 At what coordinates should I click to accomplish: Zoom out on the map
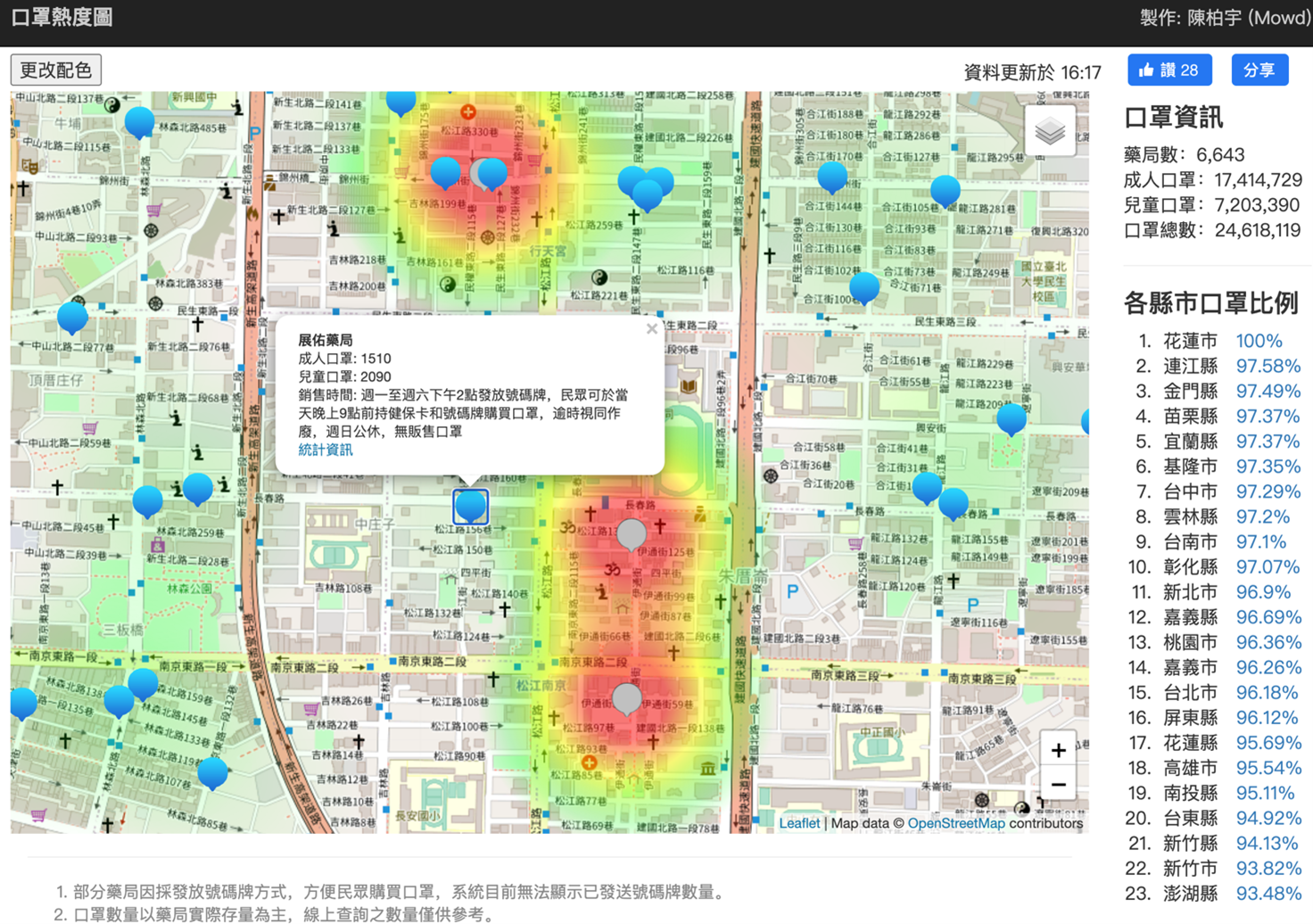pyautogui.click(x=1058, y=785)
